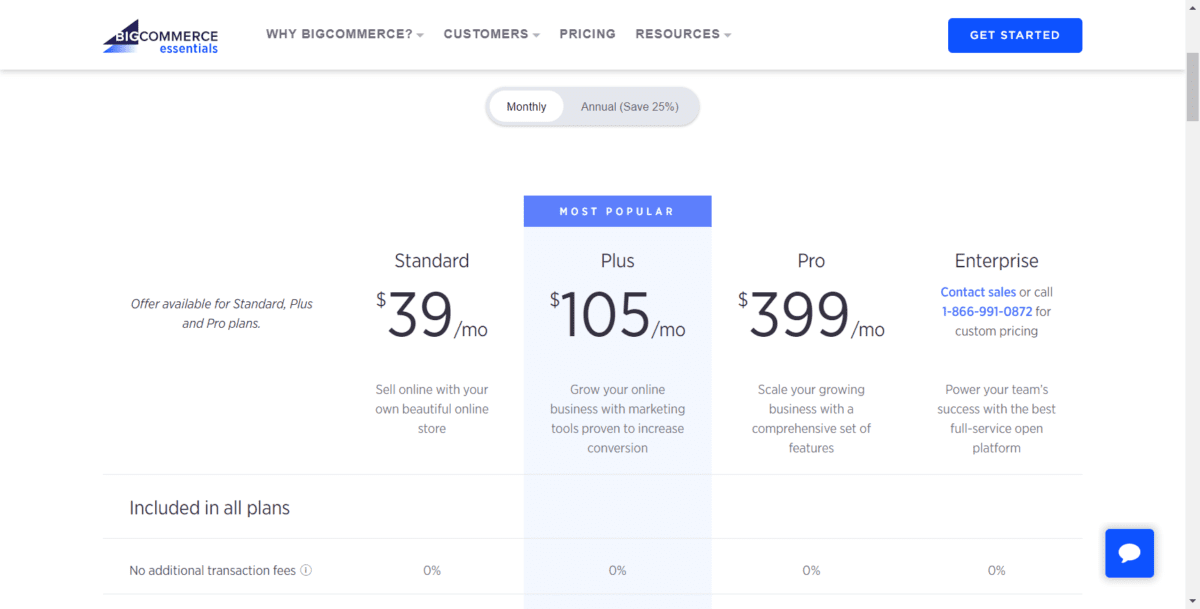The width and height of the screenshot is (1200, 609).
Task: Select the Standard plan heading
Action: click(432, 261)
